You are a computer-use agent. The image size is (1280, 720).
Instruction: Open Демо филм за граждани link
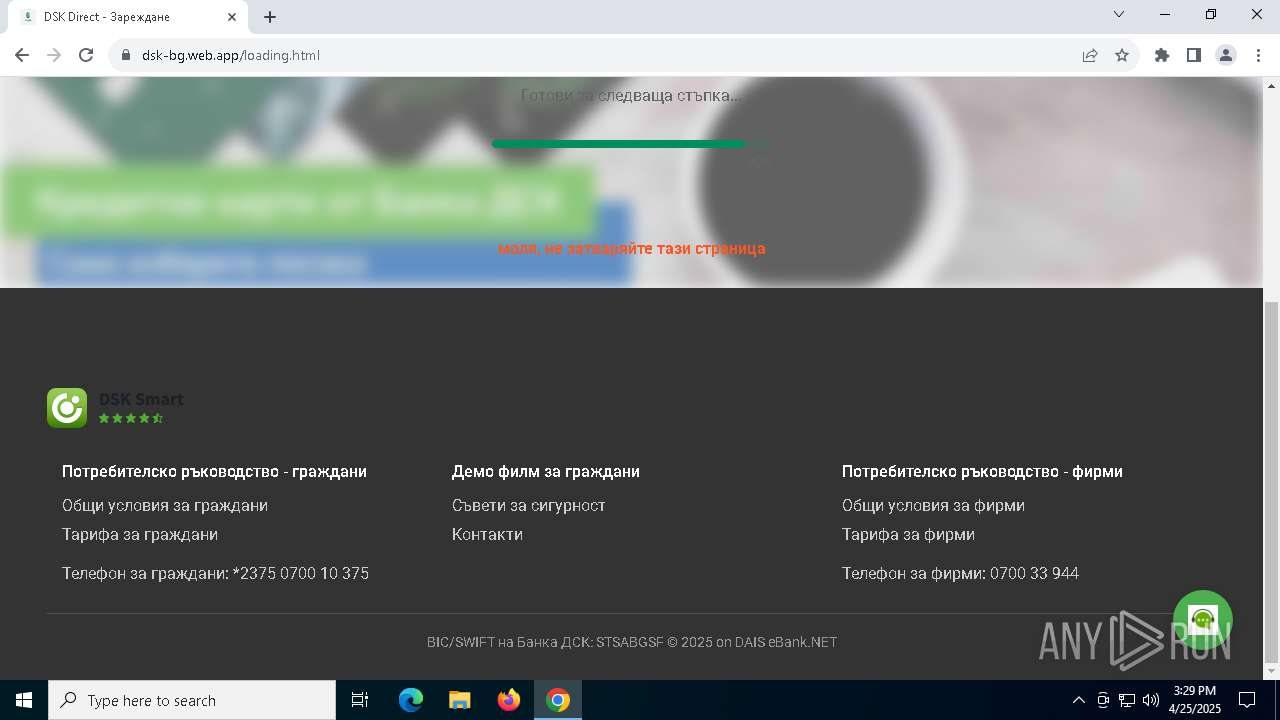pos(546,471)
